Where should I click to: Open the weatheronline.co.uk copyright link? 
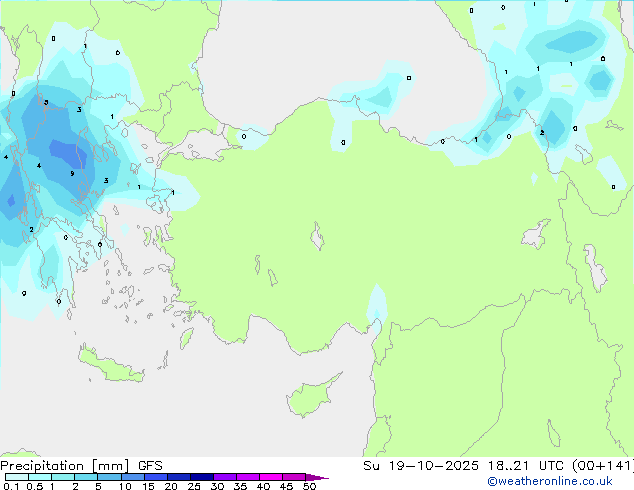(x=550, y=481)
